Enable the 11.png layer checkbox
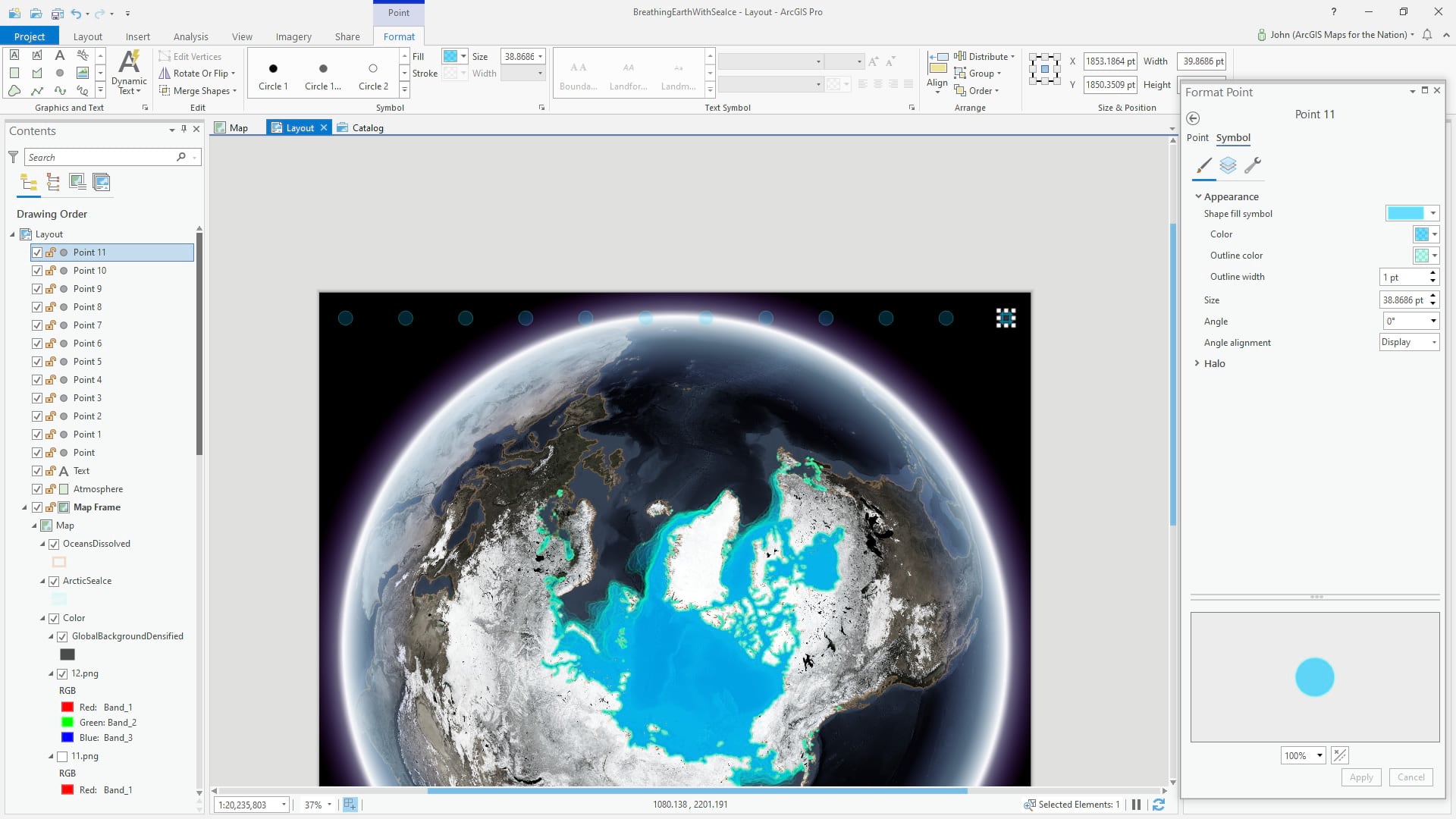 point(62,756)
